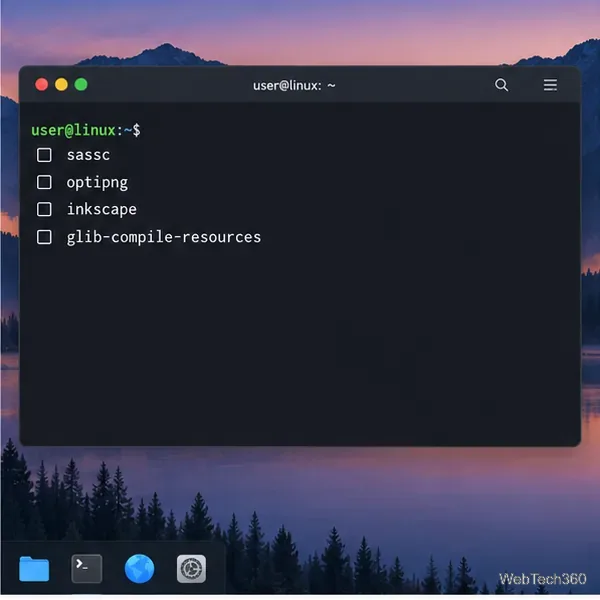600x600 pixels.
Task: Maximize the terminal with green button
Action: [x=81, y=84]
